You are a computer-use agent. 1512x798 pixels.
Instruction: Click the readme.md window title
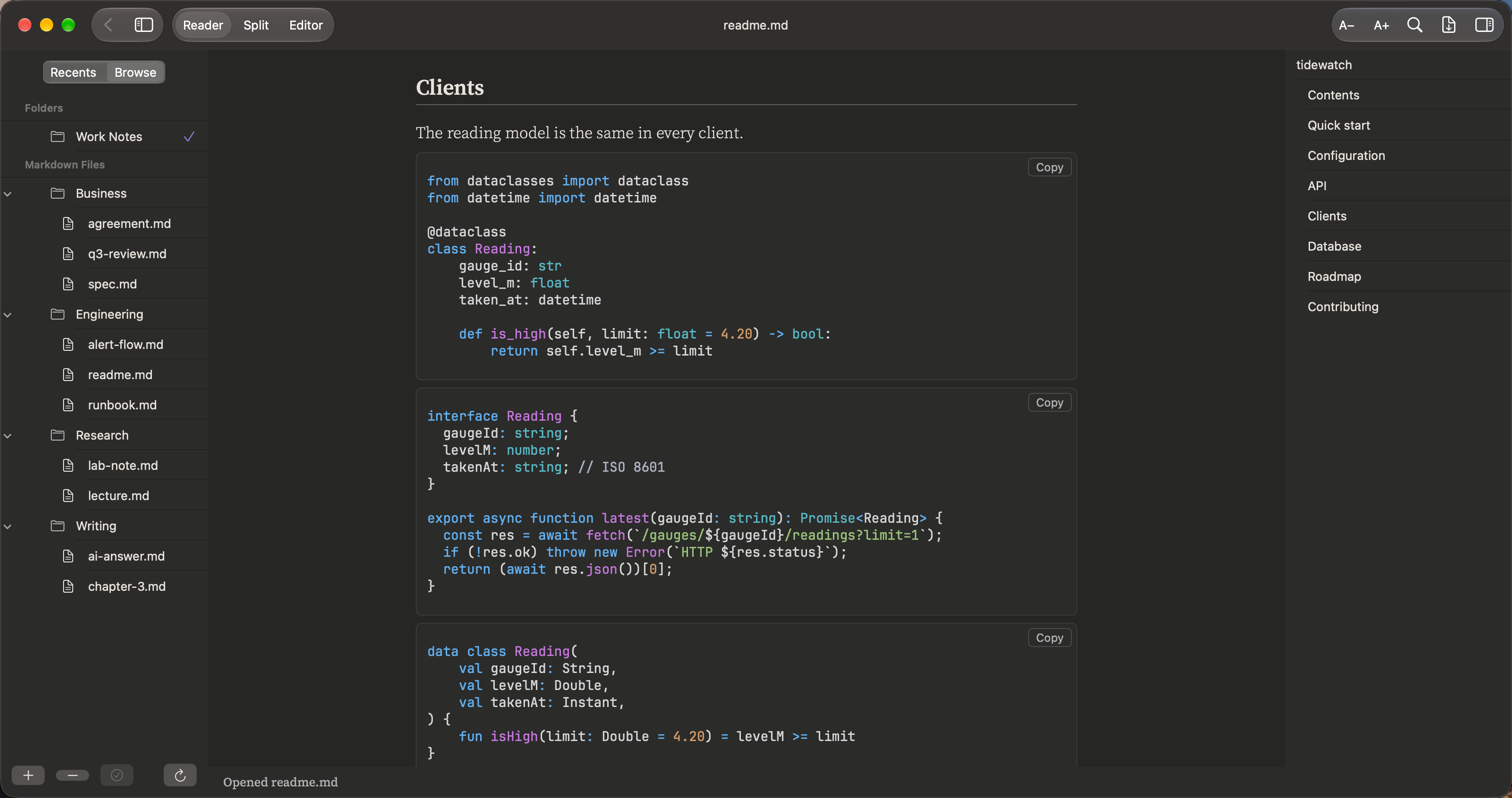point(756,25)
